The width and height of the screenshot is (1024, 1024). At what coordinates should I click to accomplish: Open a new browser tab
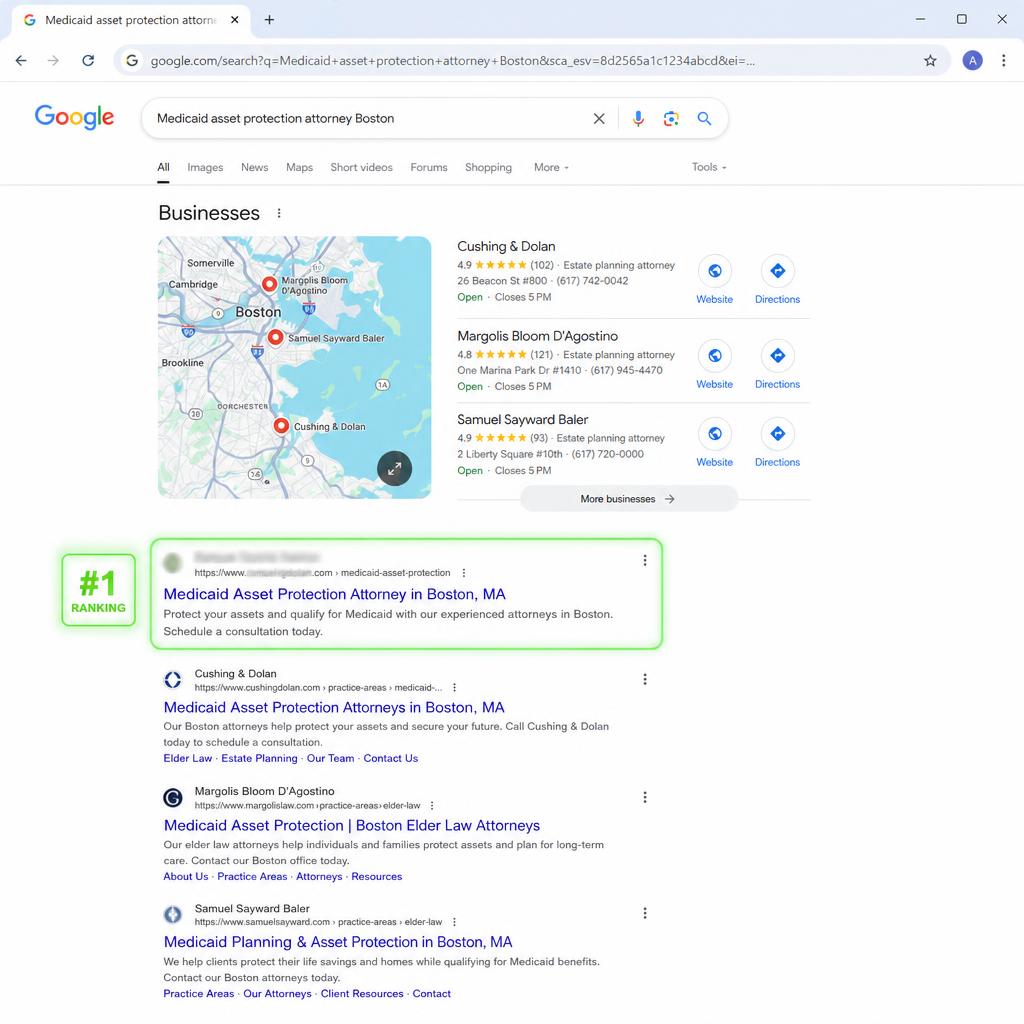[269, 20]
